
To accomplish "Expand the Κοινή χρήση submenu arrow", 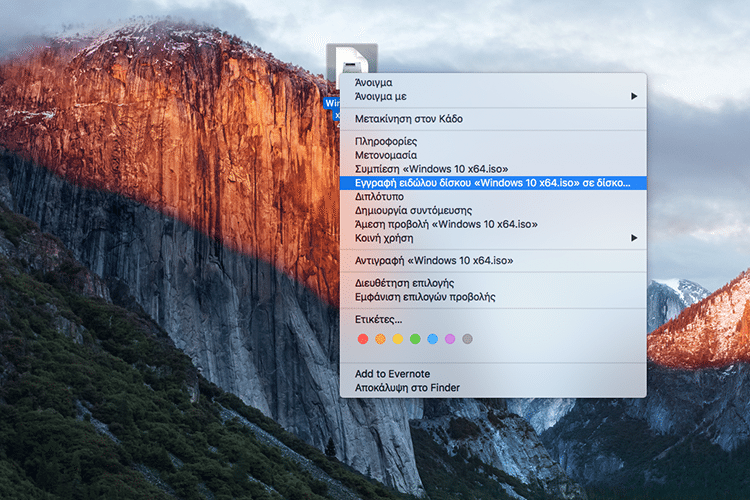I will [x=634, y=238].
